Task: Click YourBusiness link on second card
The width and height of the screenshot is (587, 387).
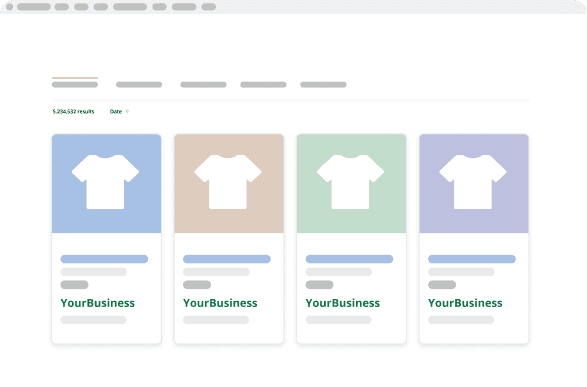Action: [x=220, y=303]
